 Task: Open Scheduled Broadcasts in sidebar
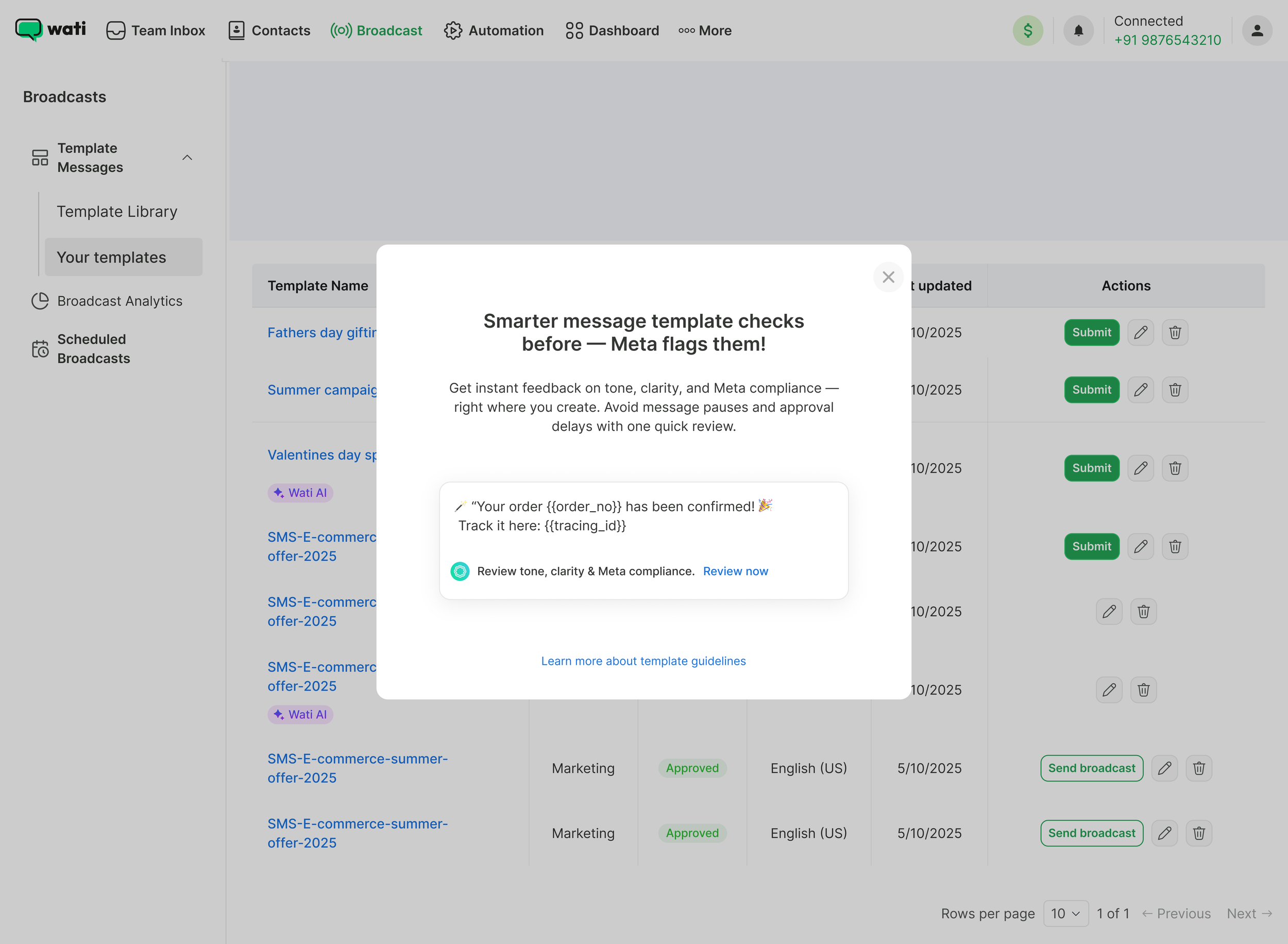click(94, 348)
